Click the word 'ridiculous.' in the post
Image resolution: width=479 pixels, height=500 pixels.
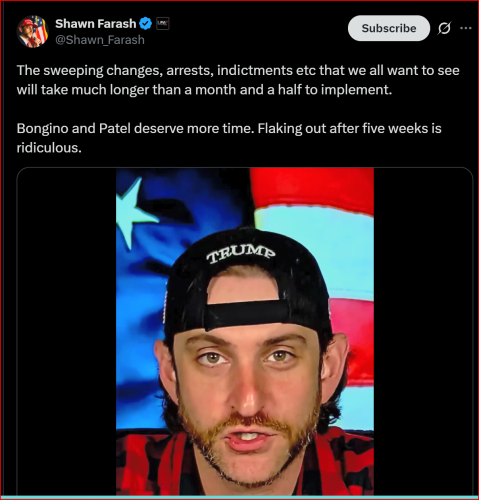[49, 148]
